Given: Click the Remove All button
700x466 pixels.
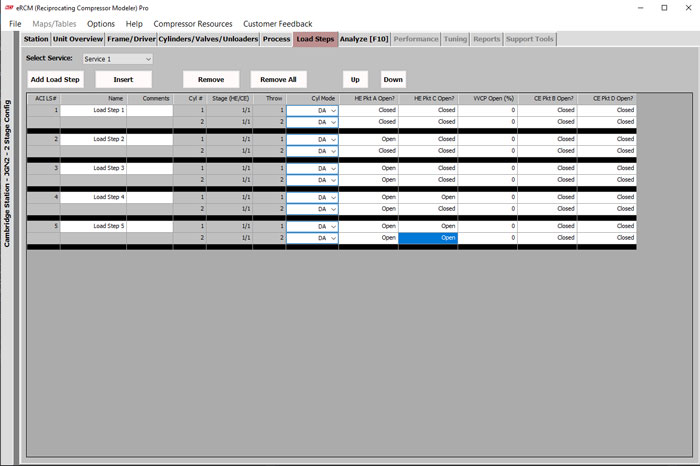Looking at the screenshot, I should [278, 79].
